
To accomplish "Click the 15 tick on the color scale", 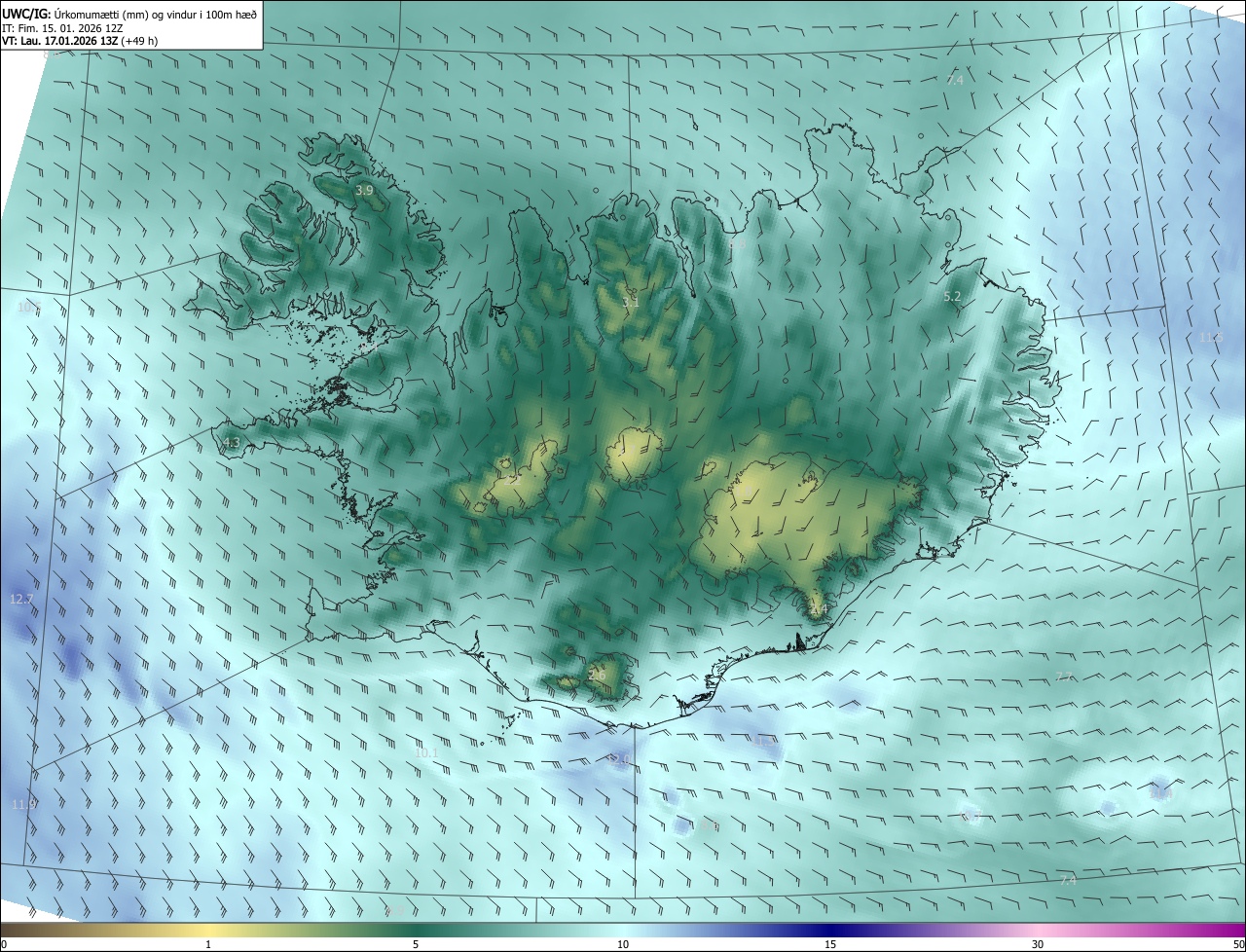I will pyautogui.click(x=830, y=945).
